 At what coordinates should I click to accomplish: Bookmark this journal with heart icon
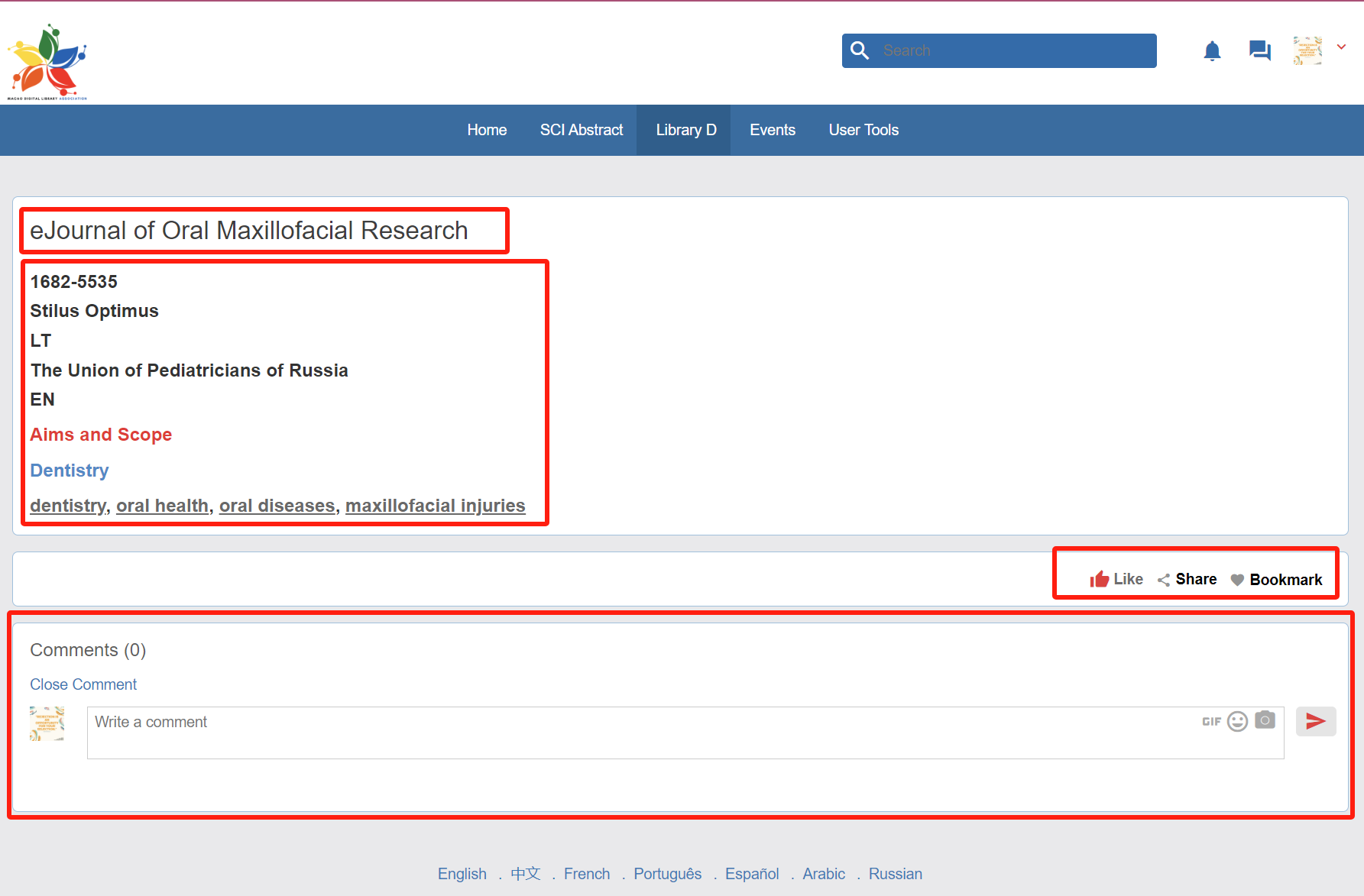tap(1237, 580)
